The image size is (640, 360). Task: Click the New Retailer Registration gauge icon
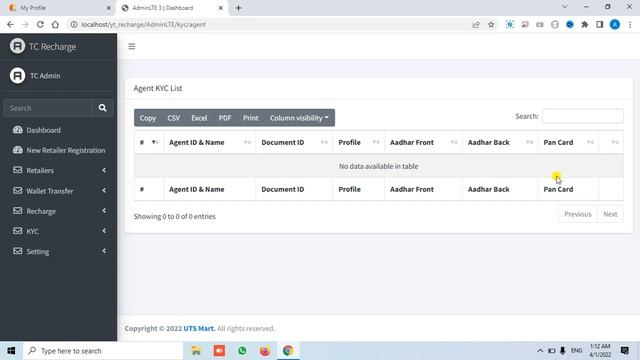pos(18,150)
